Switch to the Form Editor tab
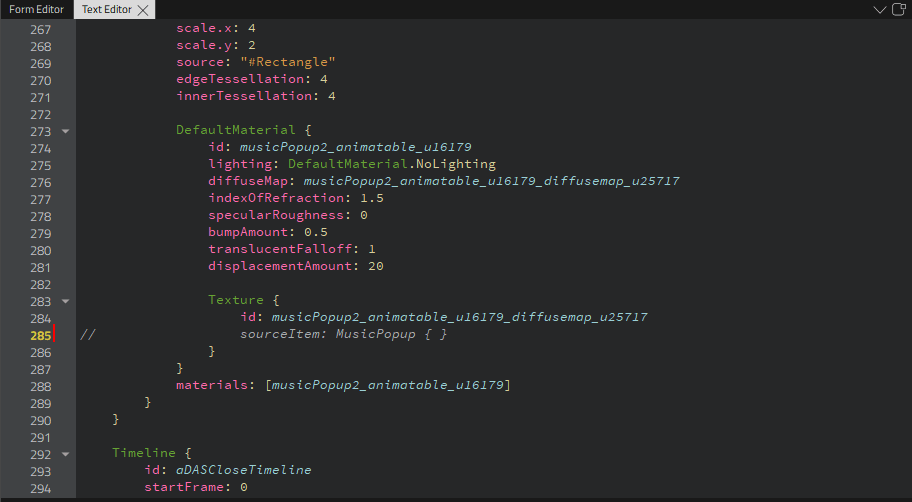Image resolution: width=912 pixels, height=502 pixels. coord(36,9)
